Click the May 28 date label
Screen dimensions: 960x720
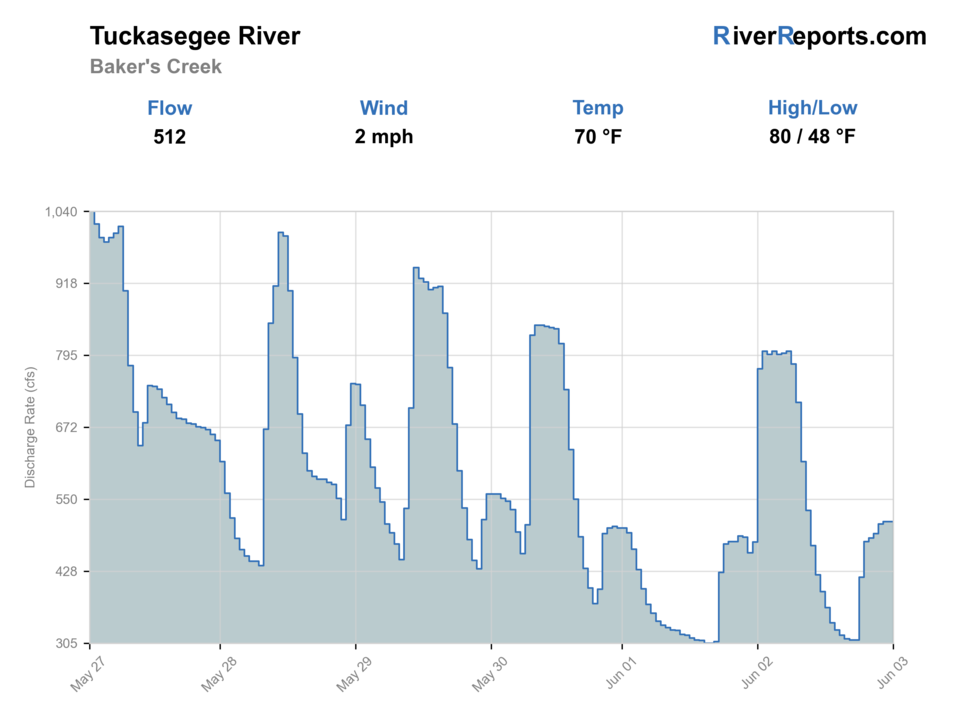(x=219, y=673)
